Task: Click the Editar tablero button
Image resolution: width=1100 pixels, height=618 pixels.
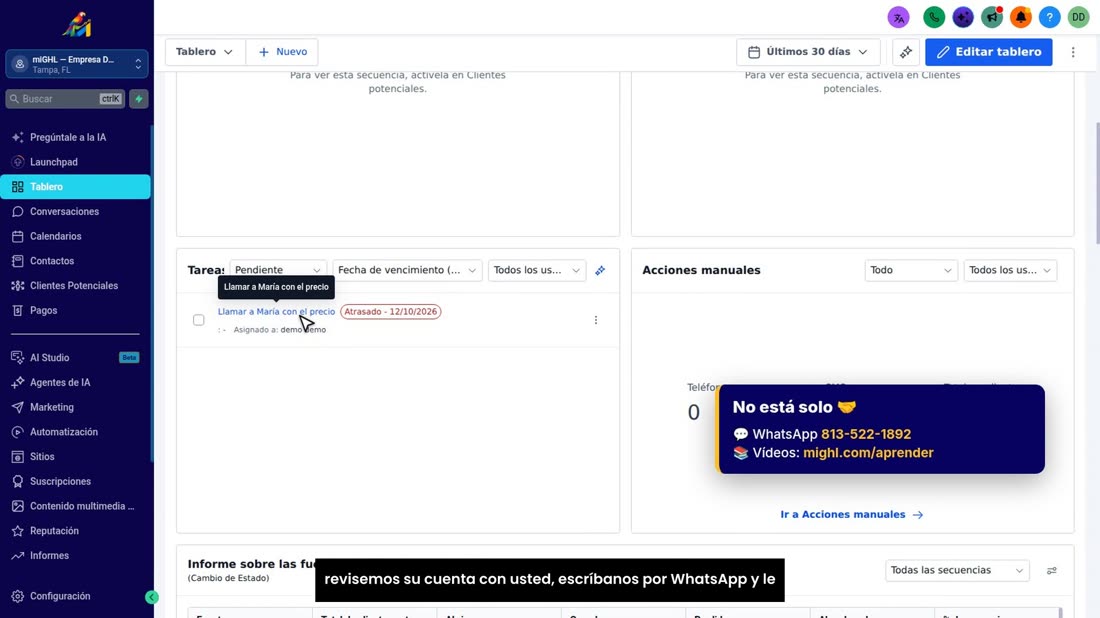Action: pyautogui.click(x=988, y=52)
